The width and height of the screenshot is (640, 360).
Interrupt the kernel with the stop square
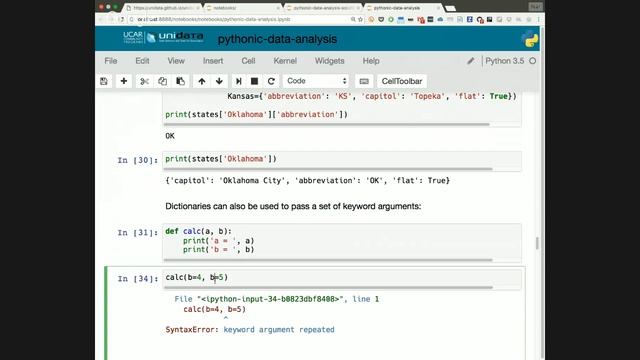254,81
